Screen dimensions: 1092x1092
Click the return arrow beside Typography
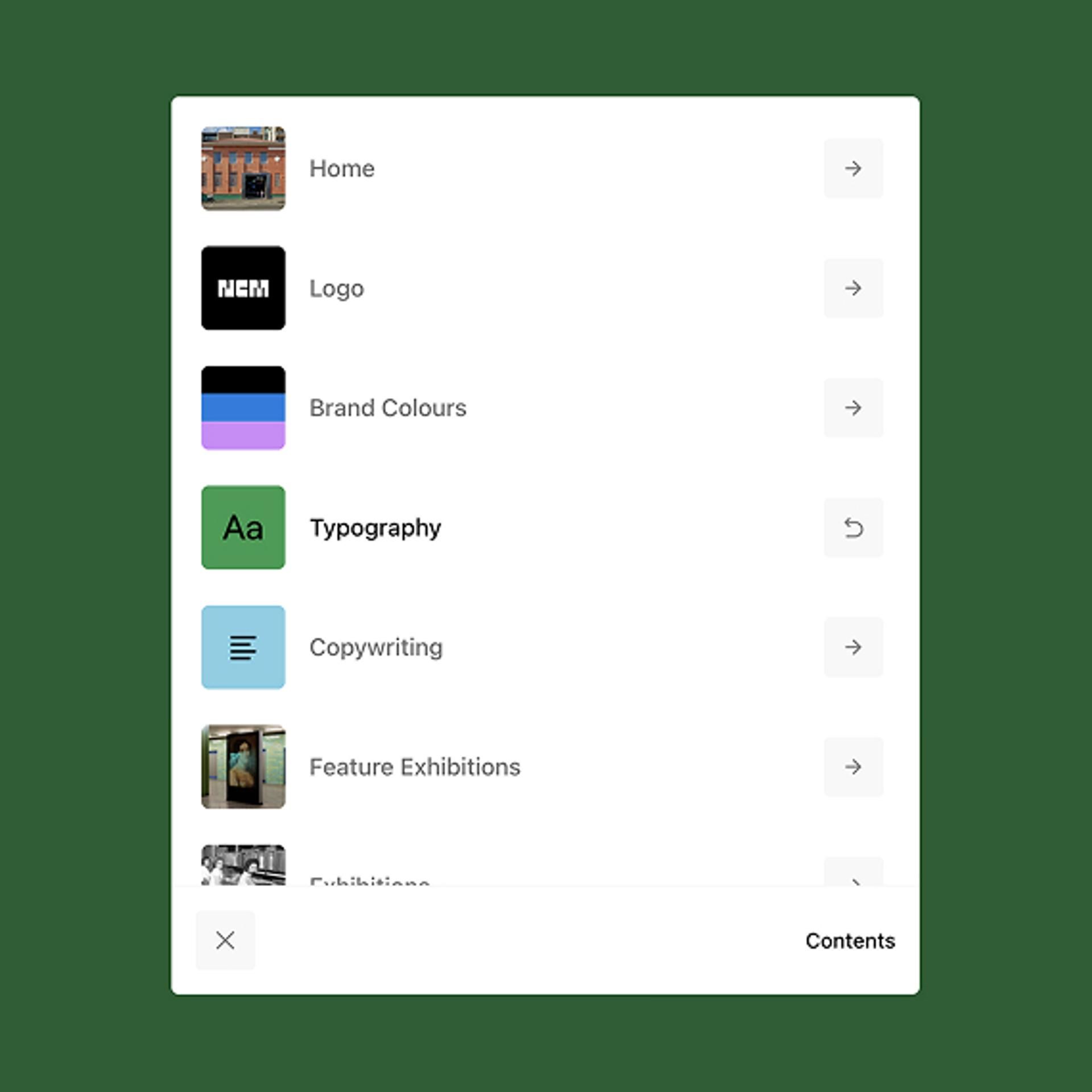(853, 528)
